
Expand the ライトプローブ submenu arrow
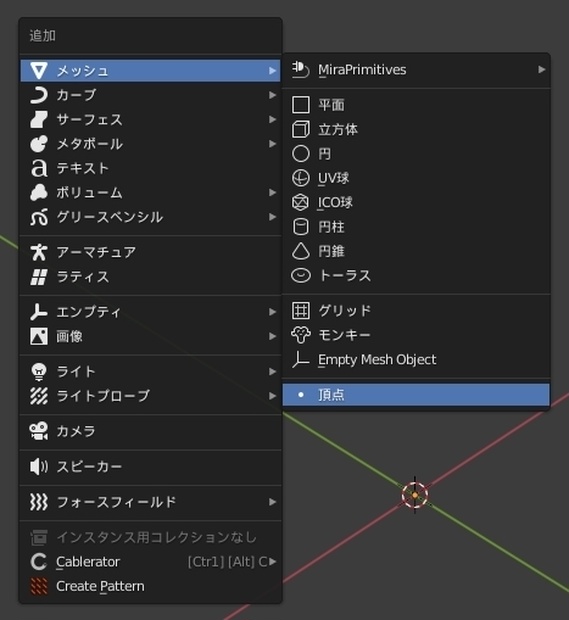pyautogui.click(x=272, y=396)
